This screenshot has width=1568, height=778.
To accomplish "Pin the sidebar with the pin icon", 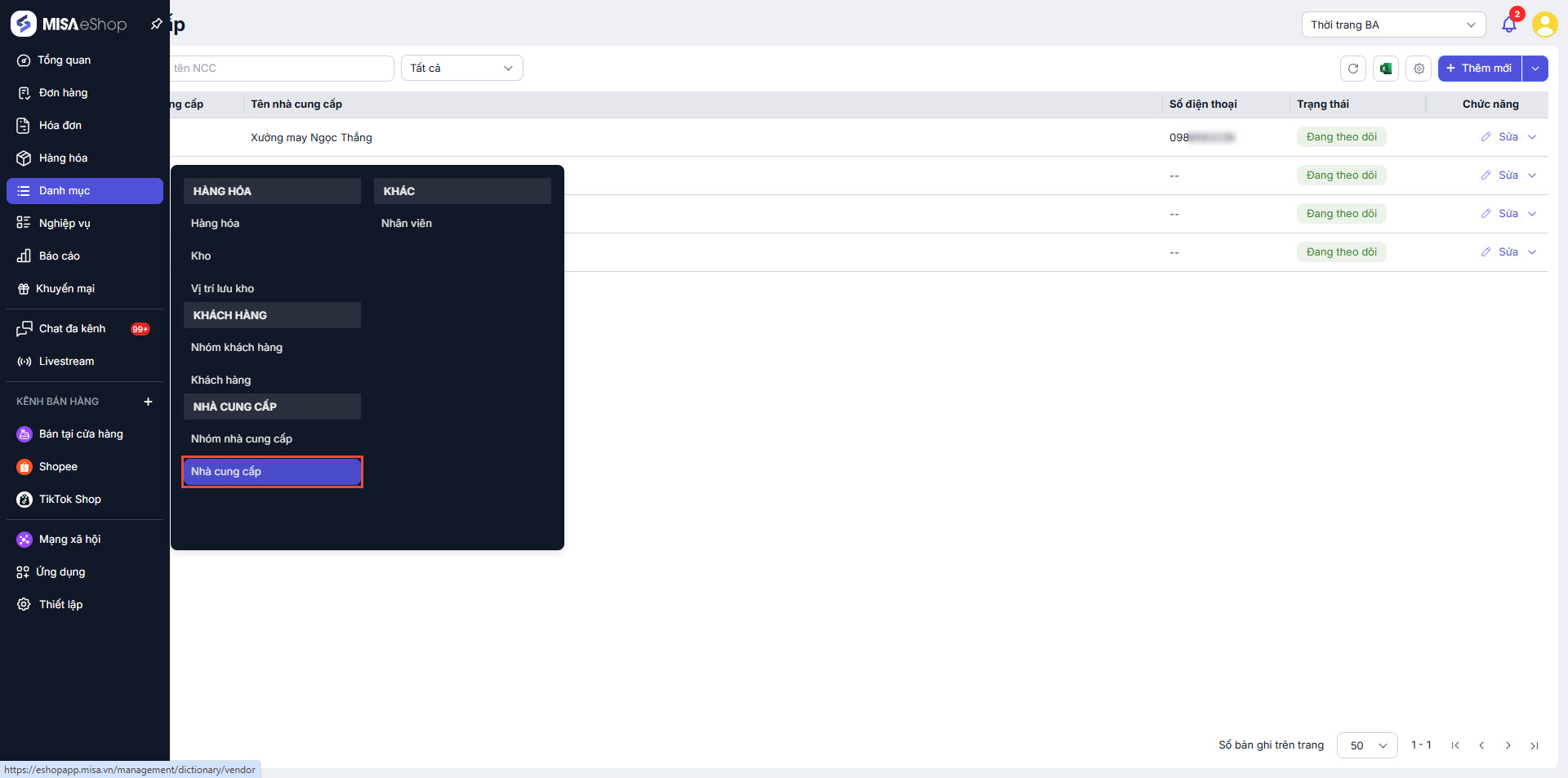I will point(156,24).
